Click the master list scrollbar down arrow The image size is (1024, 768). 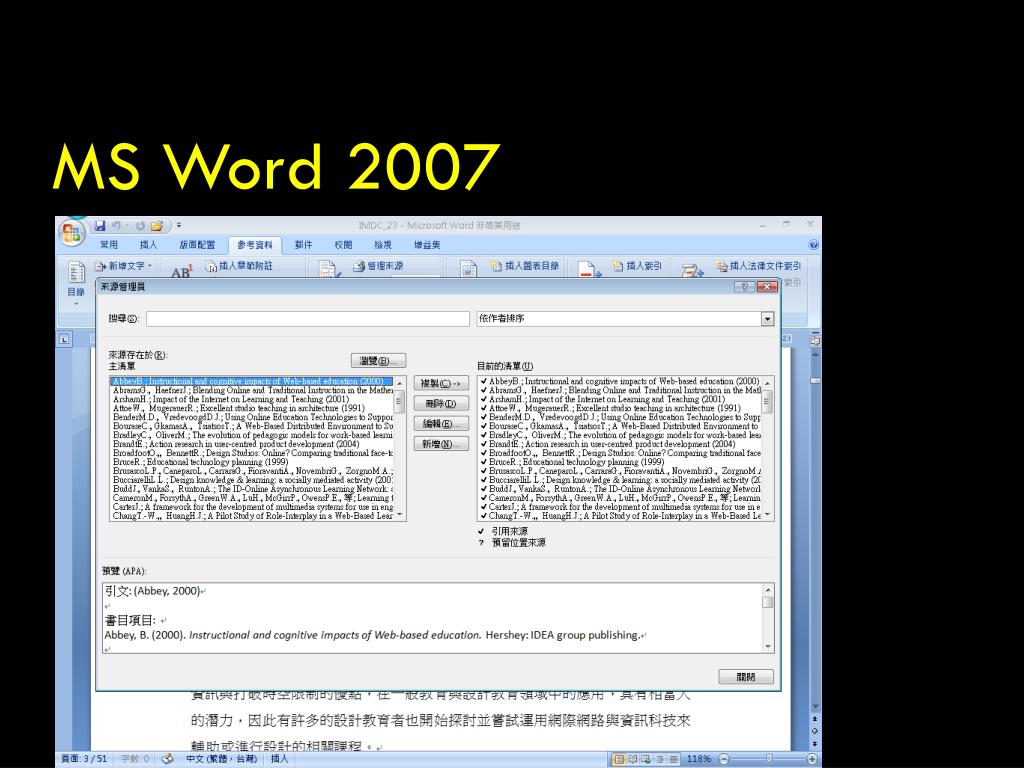(400, 515)
